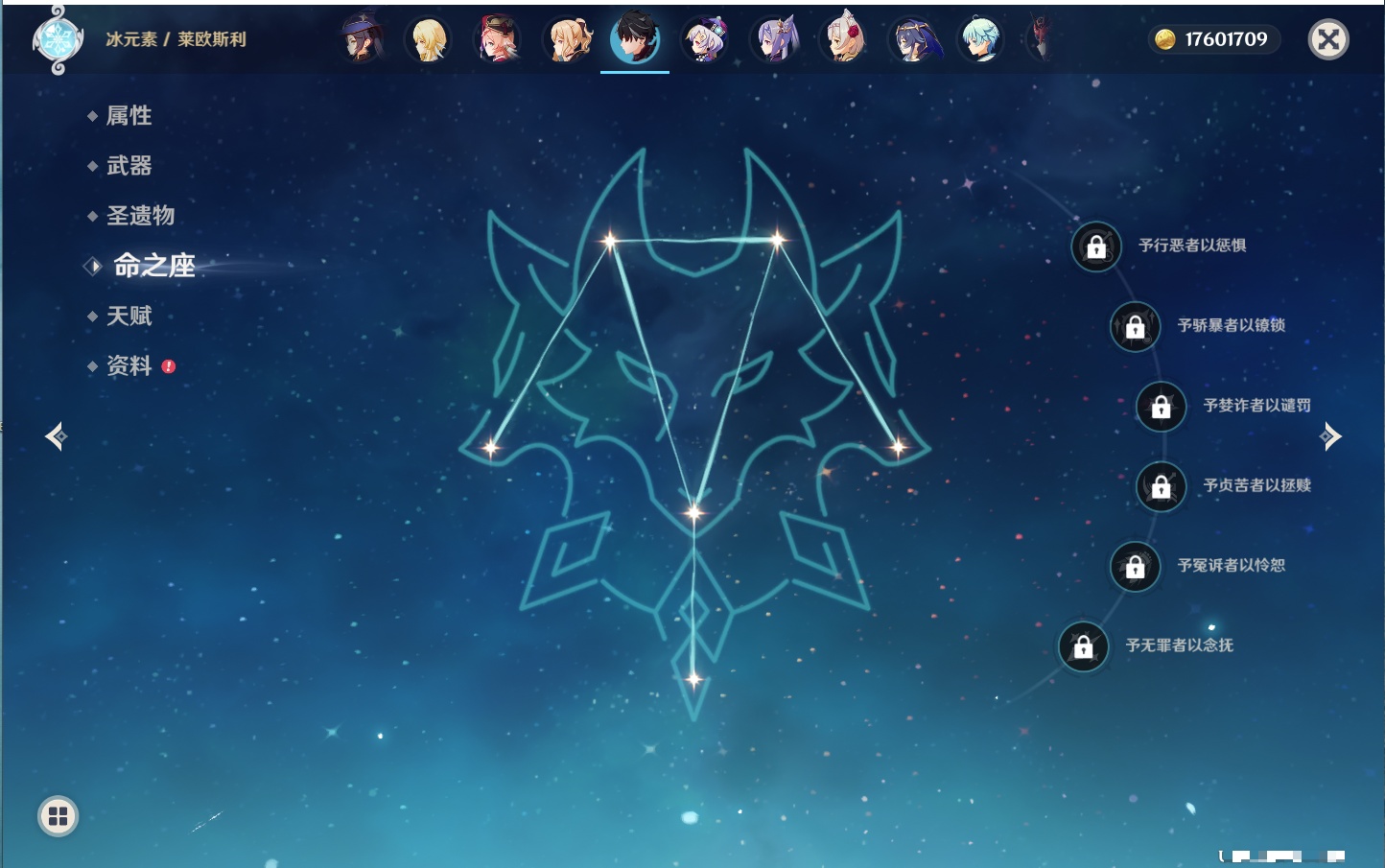
Task: Click the lock icon beside 予冤诉者以怜恕
Action: pyautogui.click(x=1136, y=567)
